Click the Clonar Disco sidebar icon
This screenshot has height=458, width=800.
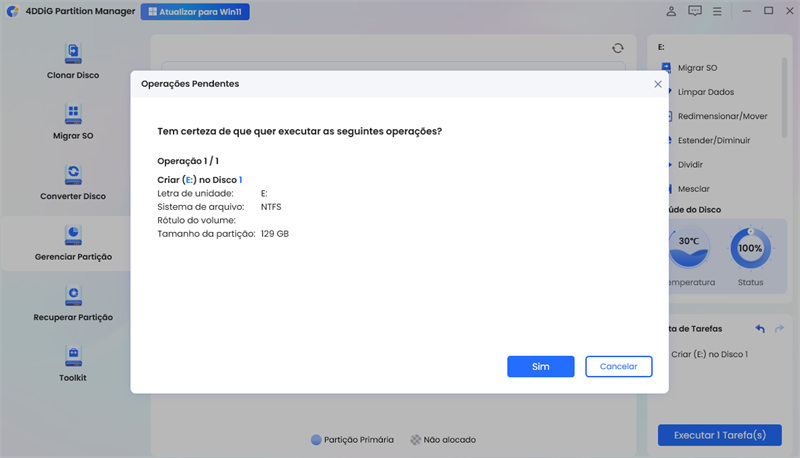click(x=73, y=52)
